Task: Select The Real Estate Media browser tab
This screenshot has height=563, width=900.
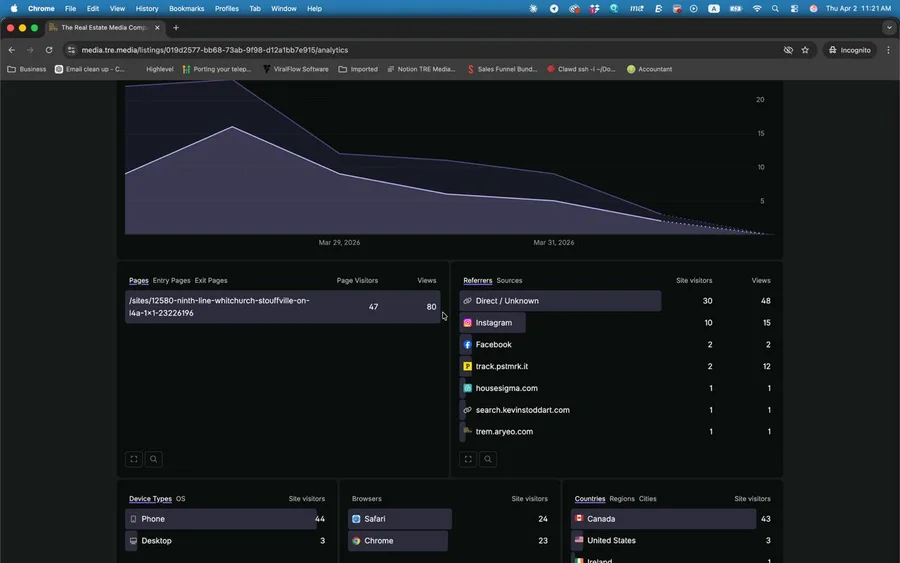Action: [x=104, y=28]
